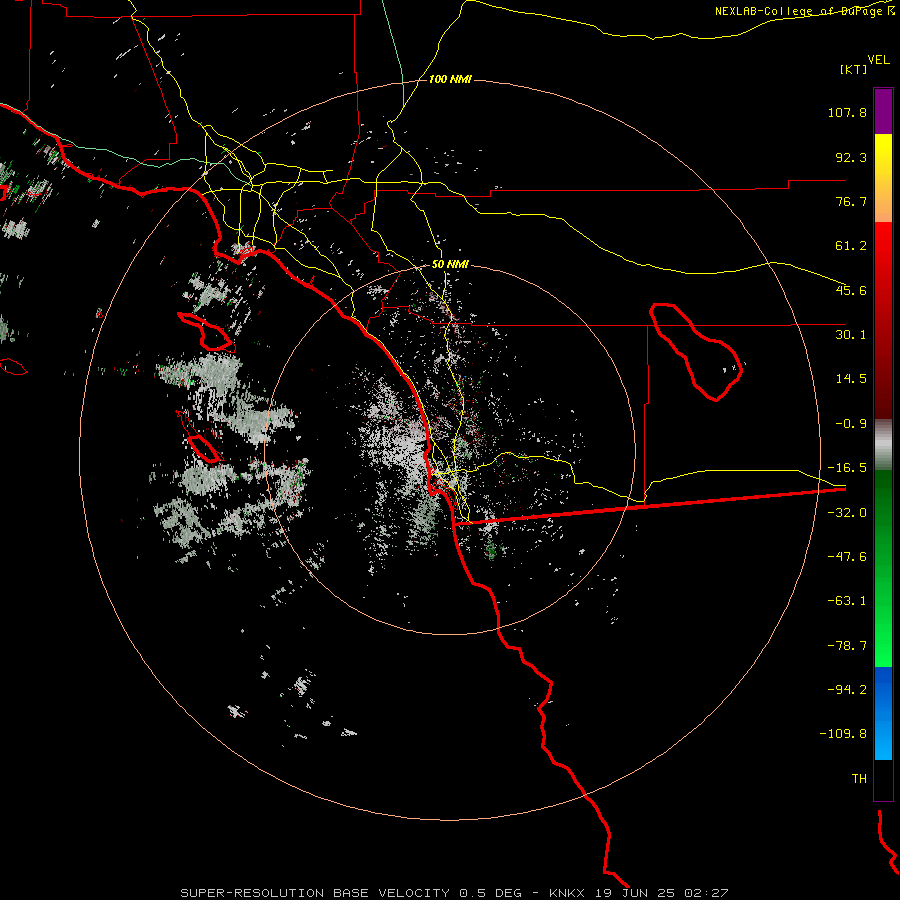Pick the gray near-zero segment of the color bar
Screen dimensions: 900x900
(883, 444)
